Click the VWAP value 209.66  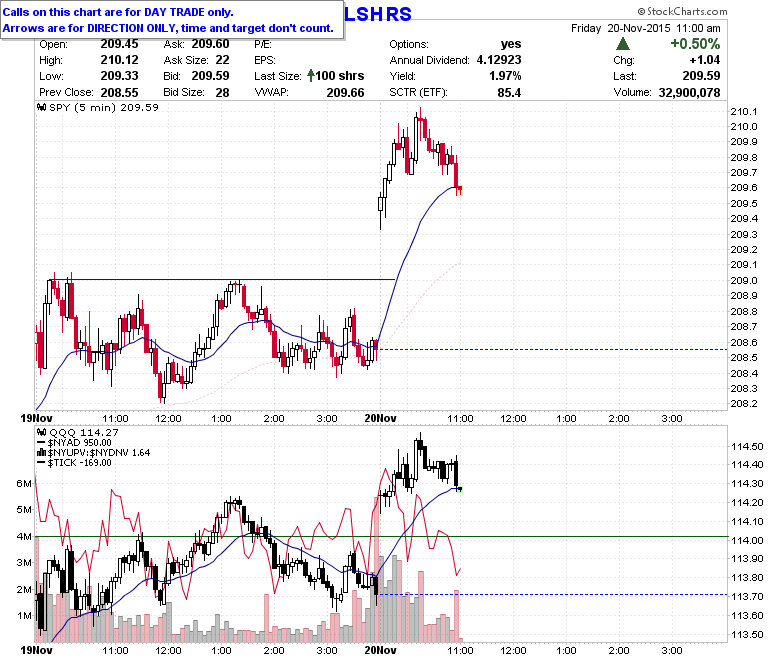[x=345, y=93]
